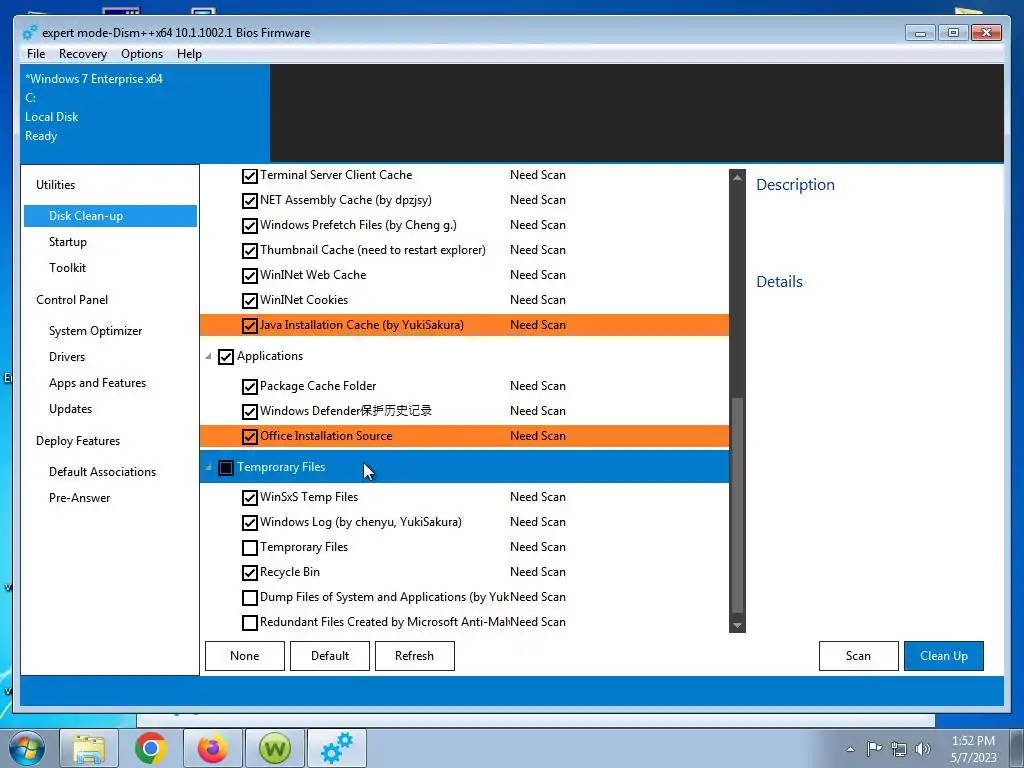The height and width of the screenshot is (768, 1024).
Task: Uncheck Recycle Bin checkbox
Action: point(249,573)
